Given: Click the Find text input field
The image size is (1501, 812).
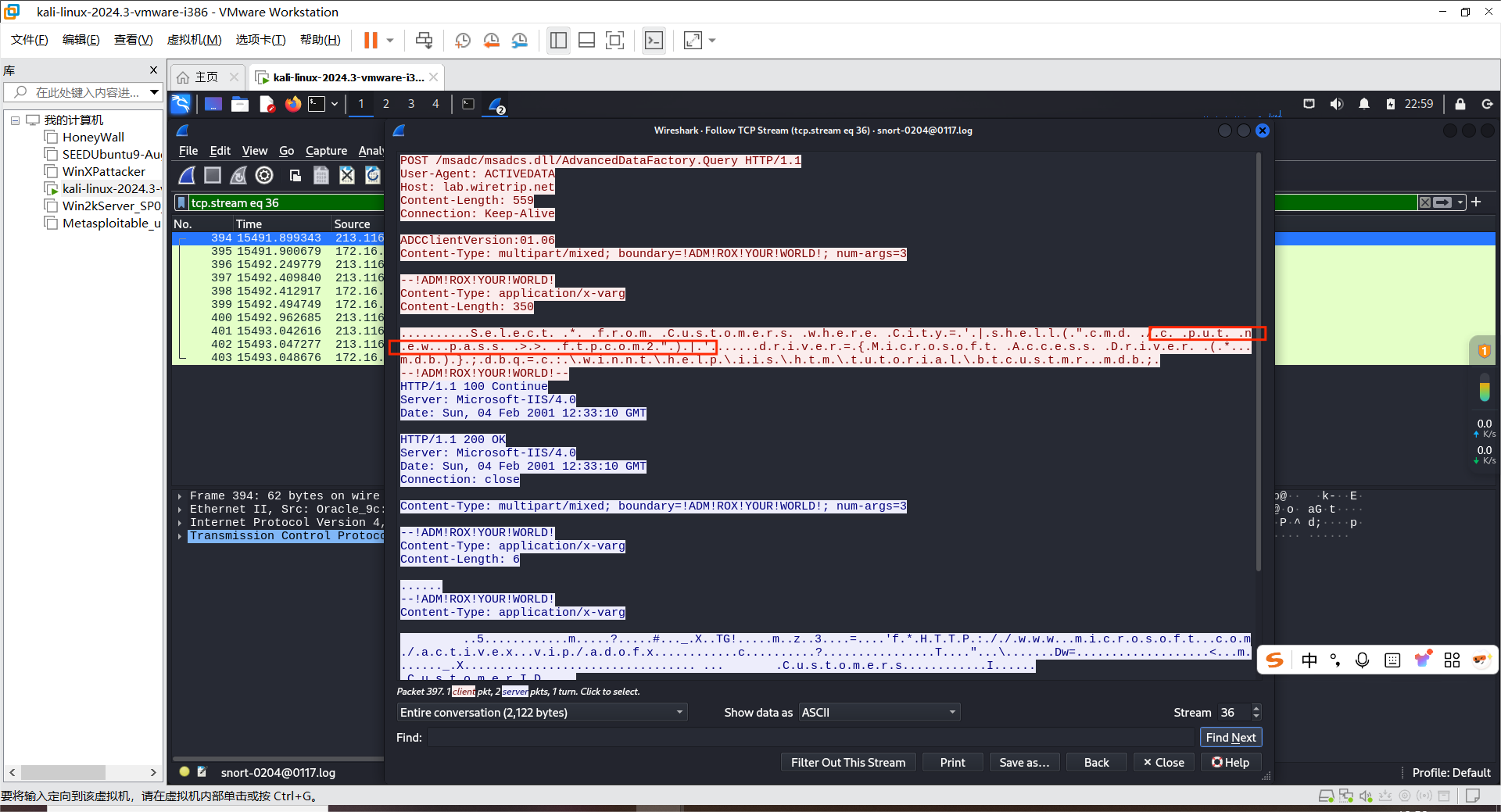Looking at the screenshot, I should [x=811, y=738].
